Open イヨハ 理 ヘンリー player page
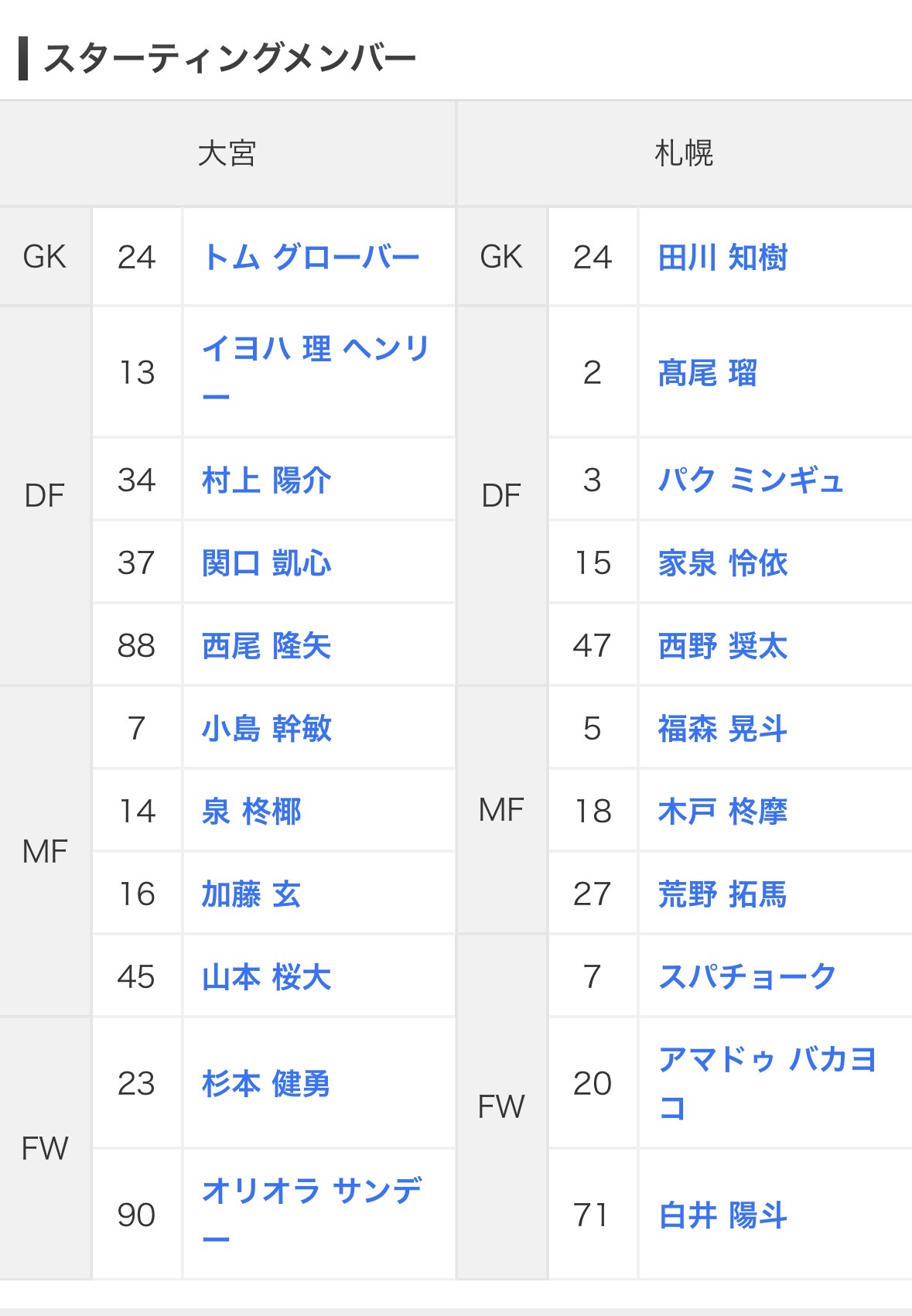 click(x=315, y=350)
